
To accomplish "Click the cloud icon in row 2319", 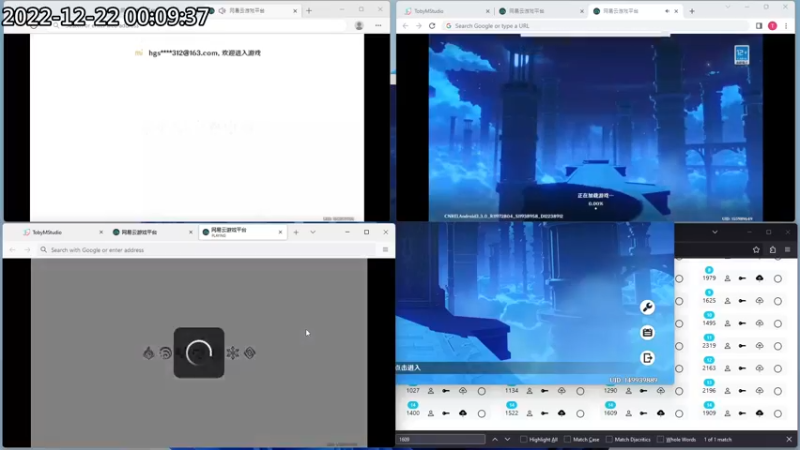I will pos(760,345).
